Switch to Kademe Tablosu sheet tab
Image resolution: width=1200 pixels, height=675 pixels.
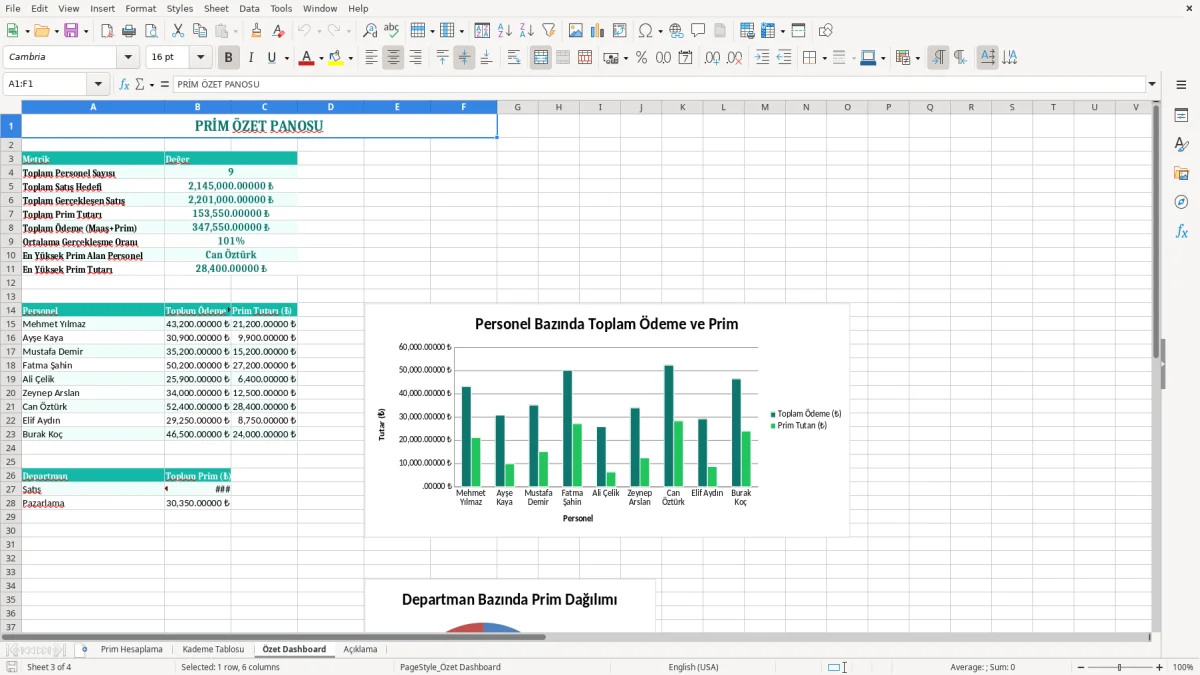pos(213,649)
